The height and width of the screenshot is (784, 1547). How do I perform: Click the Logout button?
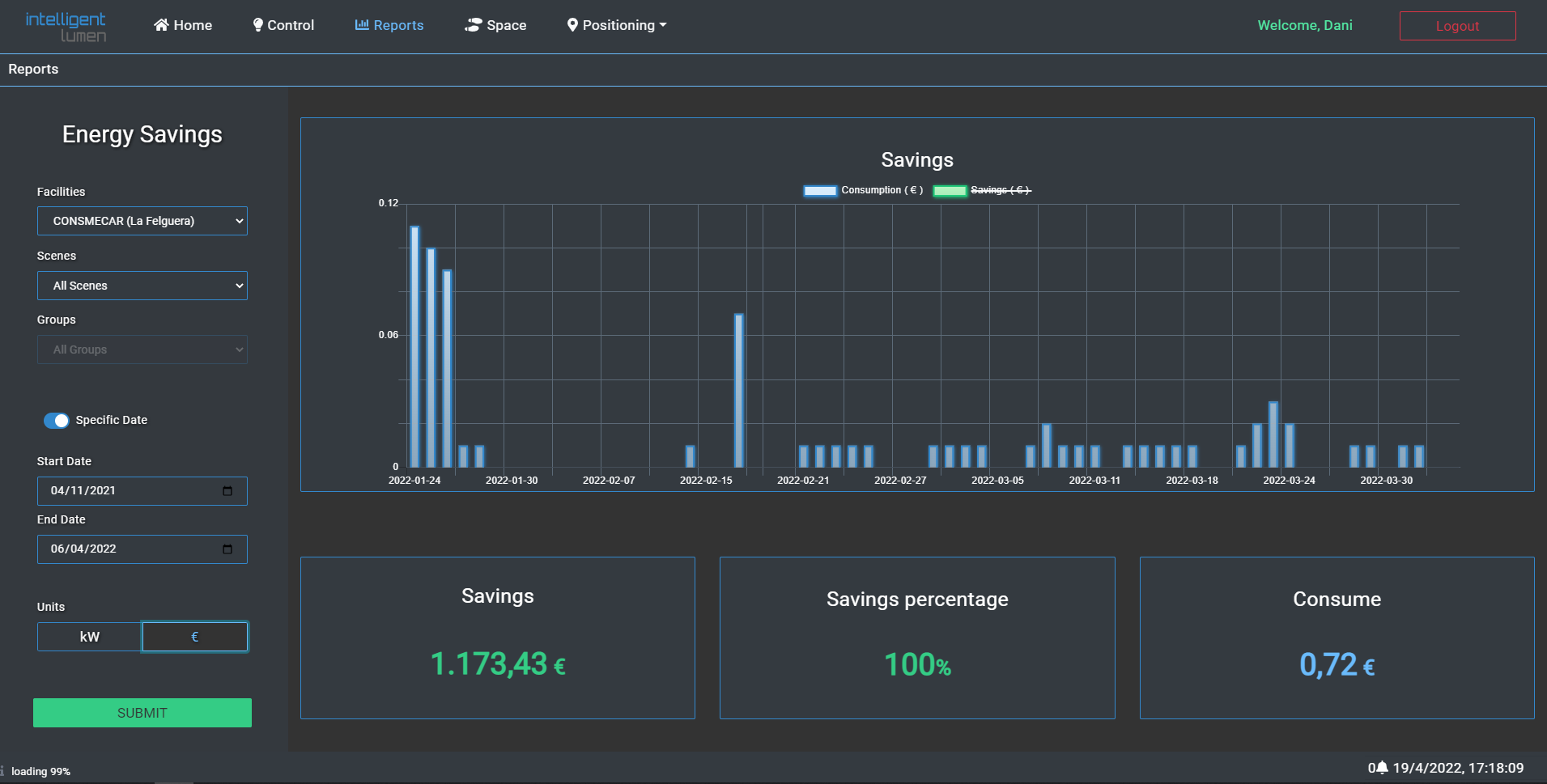pyautogui.click(x=1457, y=26)
